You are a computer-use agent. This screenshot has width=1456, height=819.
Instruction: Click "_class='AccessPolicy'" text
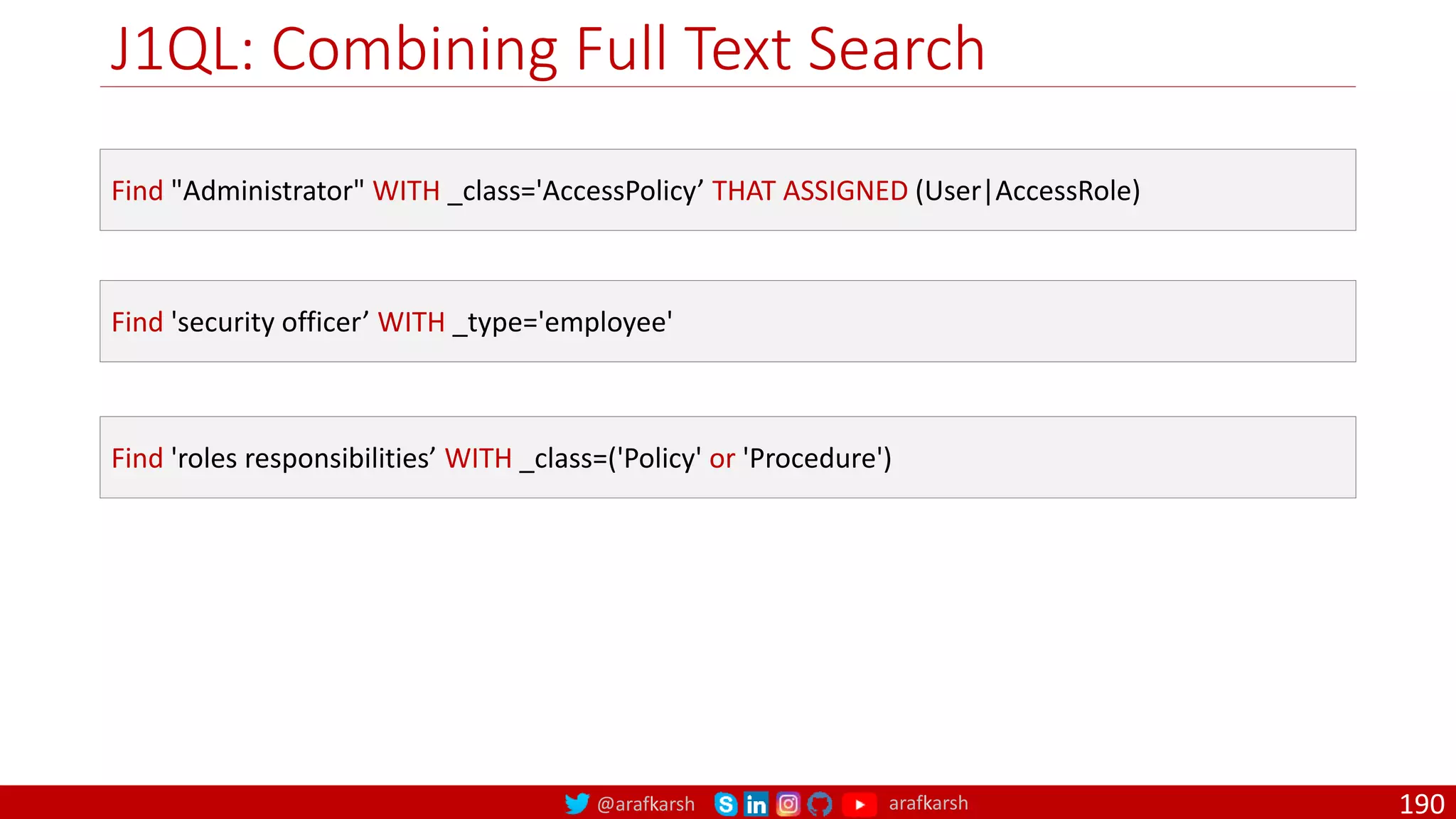(576, 191)
